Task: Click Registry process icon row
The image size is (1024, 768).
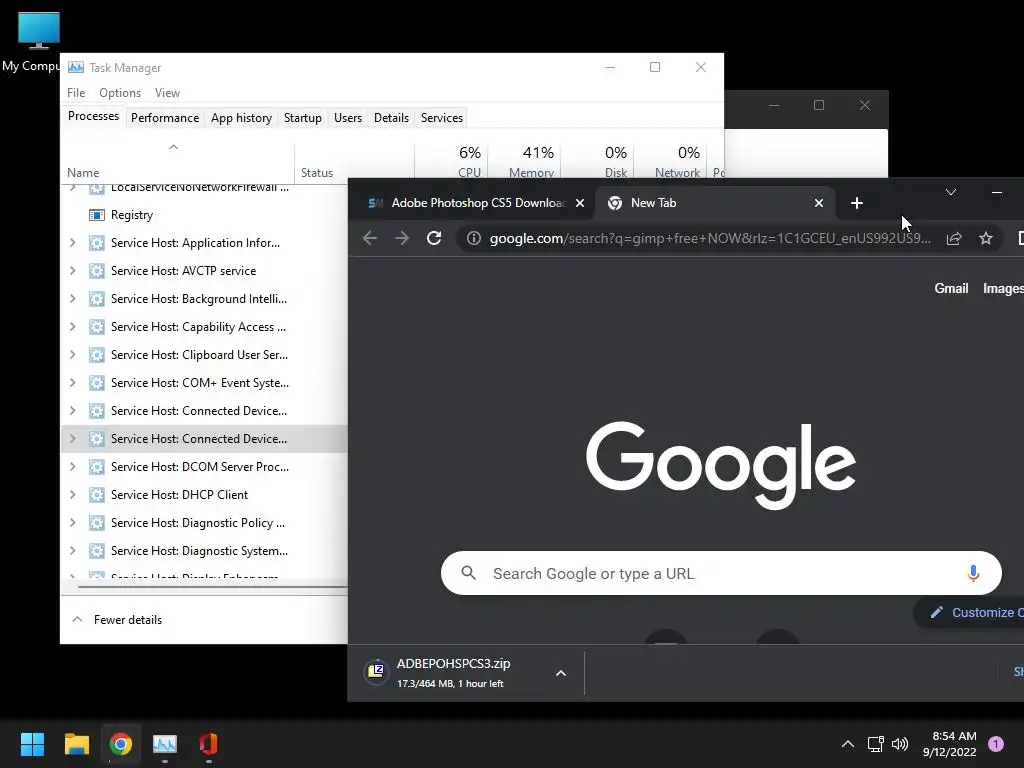Action: 97,215
